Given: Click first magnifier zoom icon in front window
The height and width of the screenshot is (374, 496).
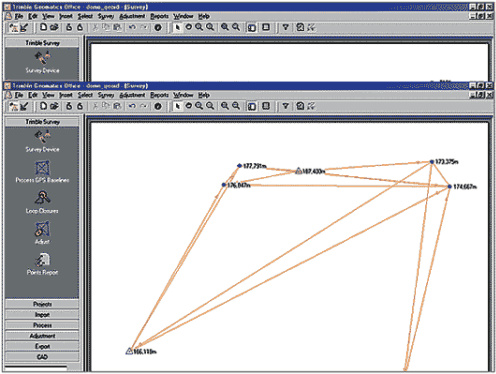Looking at the screenshot, I should coord(199,106).
